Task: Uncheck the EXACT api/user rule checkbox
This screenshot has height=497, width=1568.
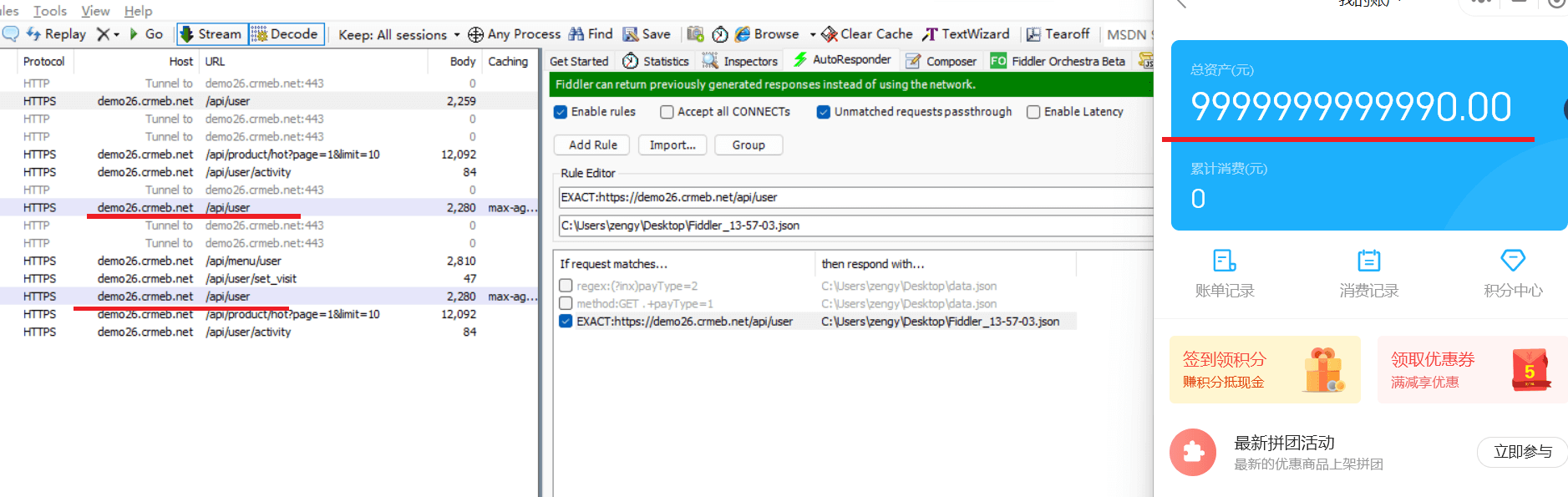Action: [566, 321]
